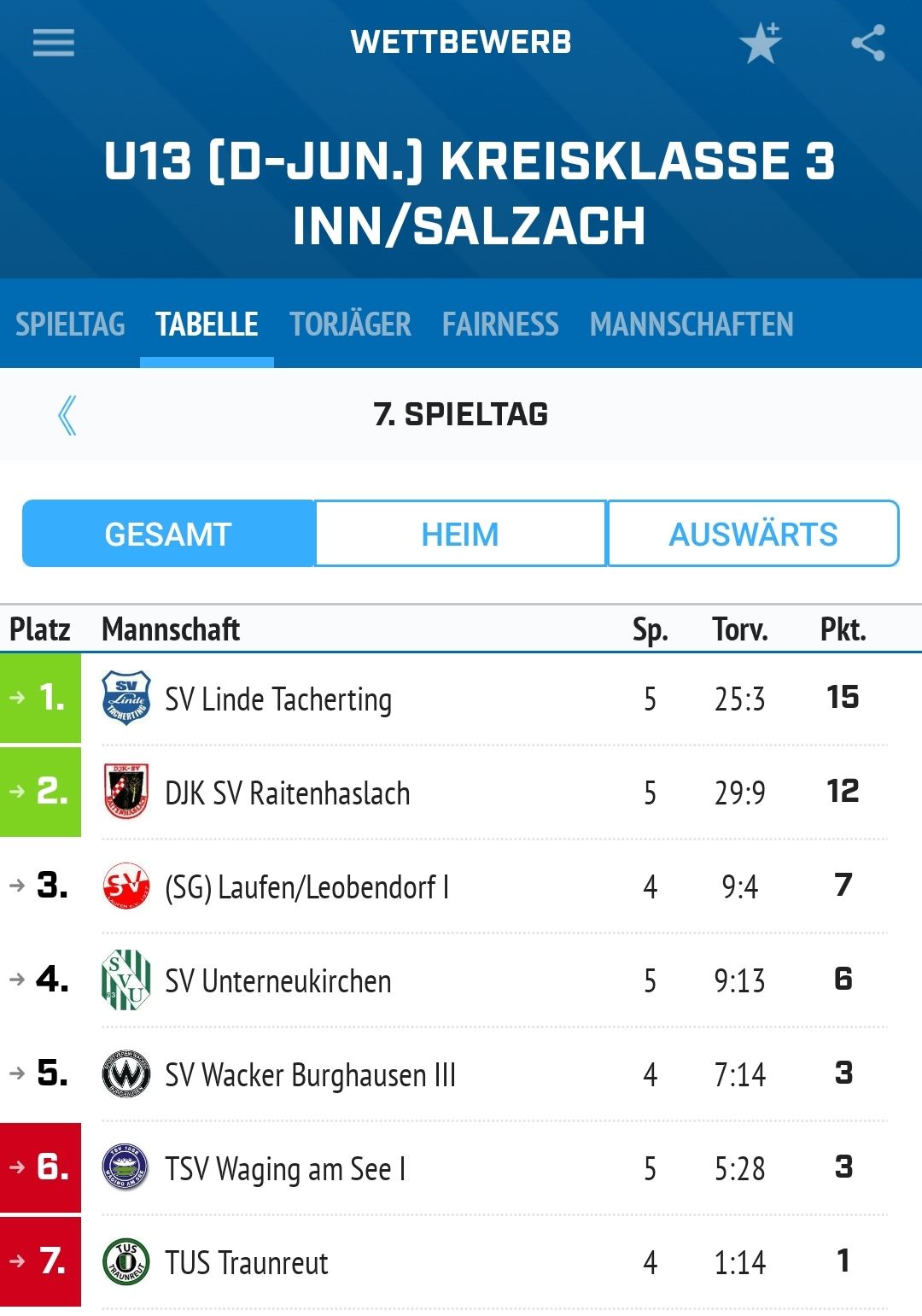Switch to the HEIM table view
Screen dimensions: 922x1316
pos(460,534)
